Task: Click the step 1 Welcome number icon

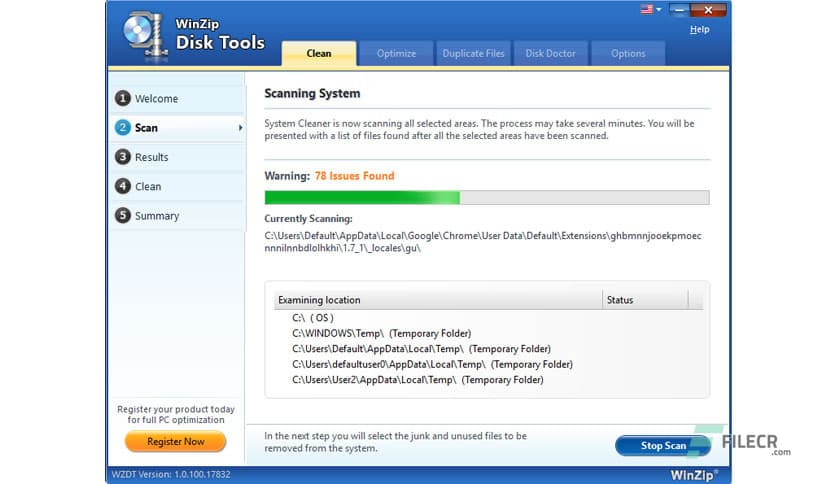Action: click(x=123, y=98)
